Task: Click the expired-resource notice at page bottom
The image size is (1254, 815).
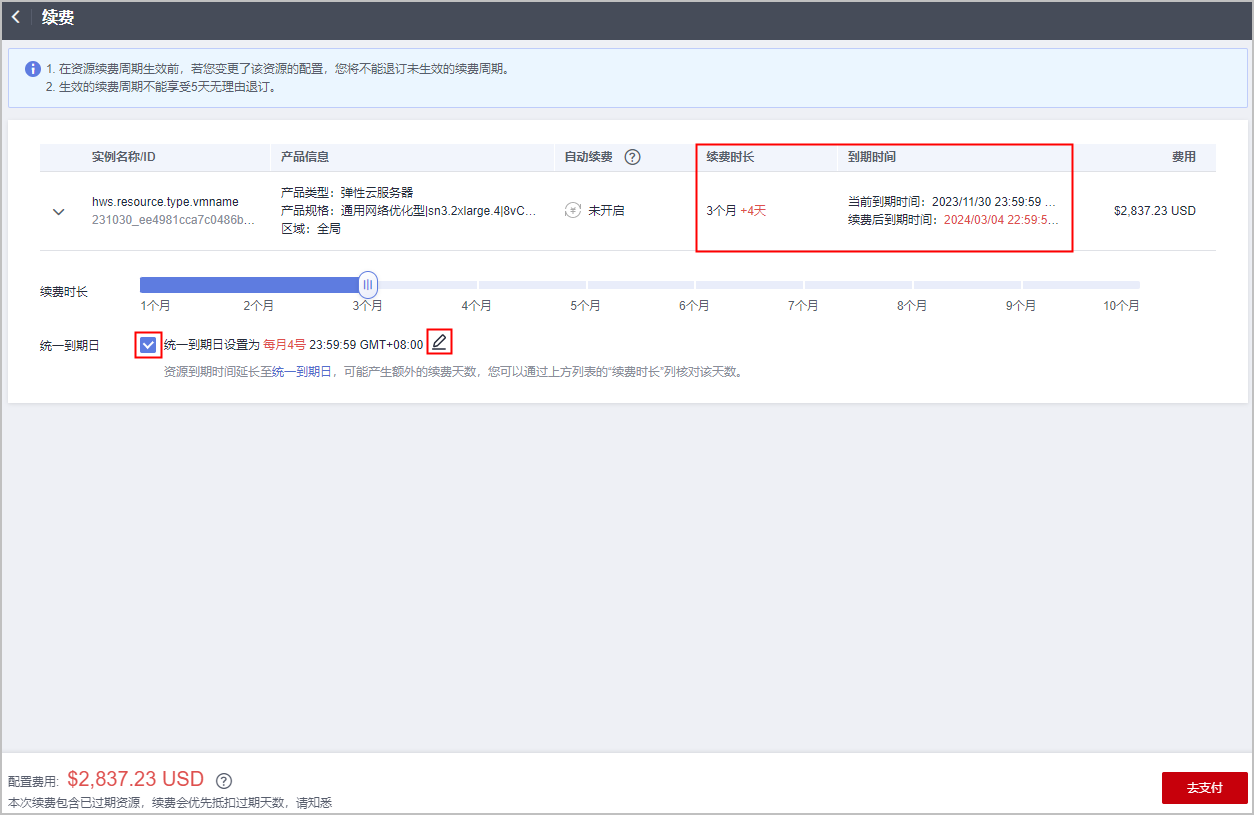Action: 170,802
